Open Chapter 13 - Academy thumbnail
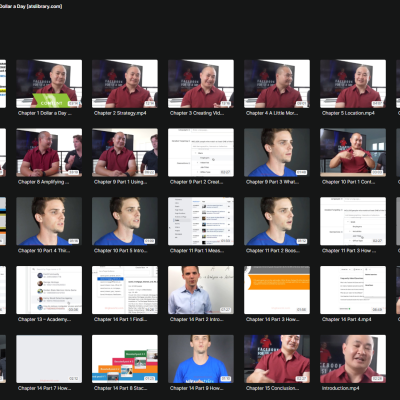400x400 pixels. [x=49, y=290]
